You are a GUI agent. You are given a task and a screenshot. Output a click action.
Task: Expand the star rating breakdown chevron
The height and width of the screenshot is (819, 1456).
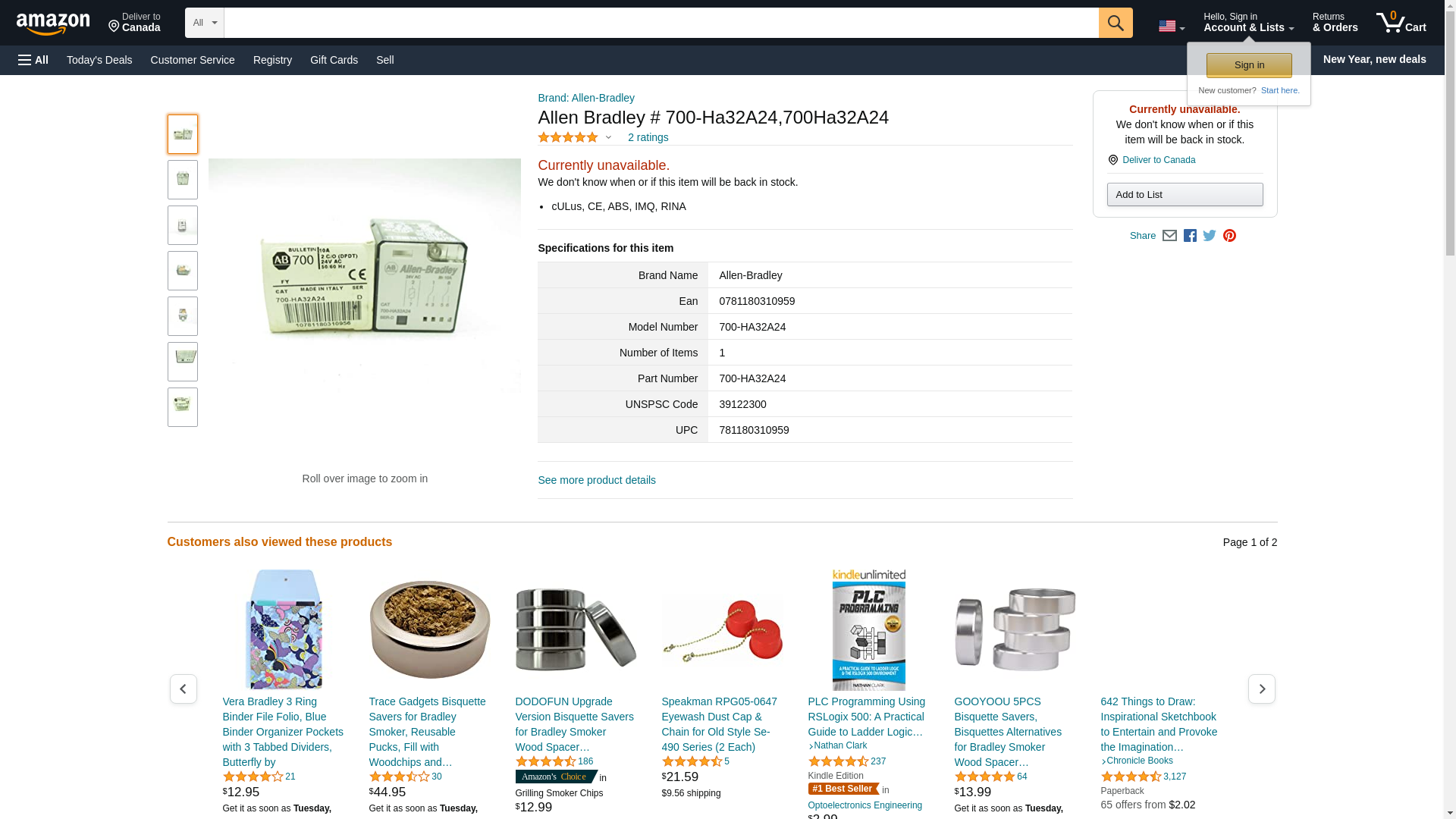click(608, 137)
